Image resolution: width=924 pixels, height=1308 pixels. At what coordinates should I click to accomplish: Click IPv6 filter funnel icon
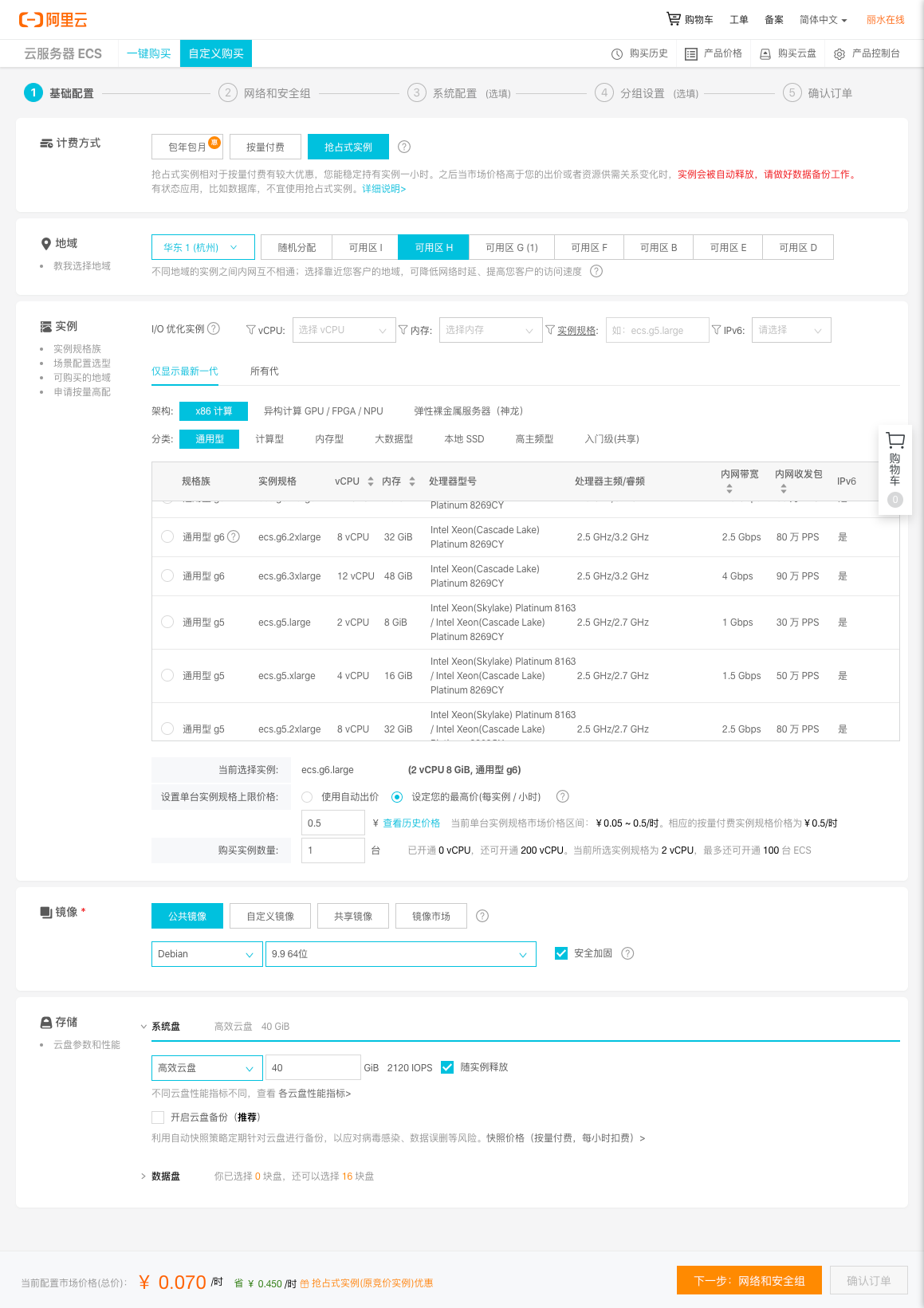[x=717, y=329]
